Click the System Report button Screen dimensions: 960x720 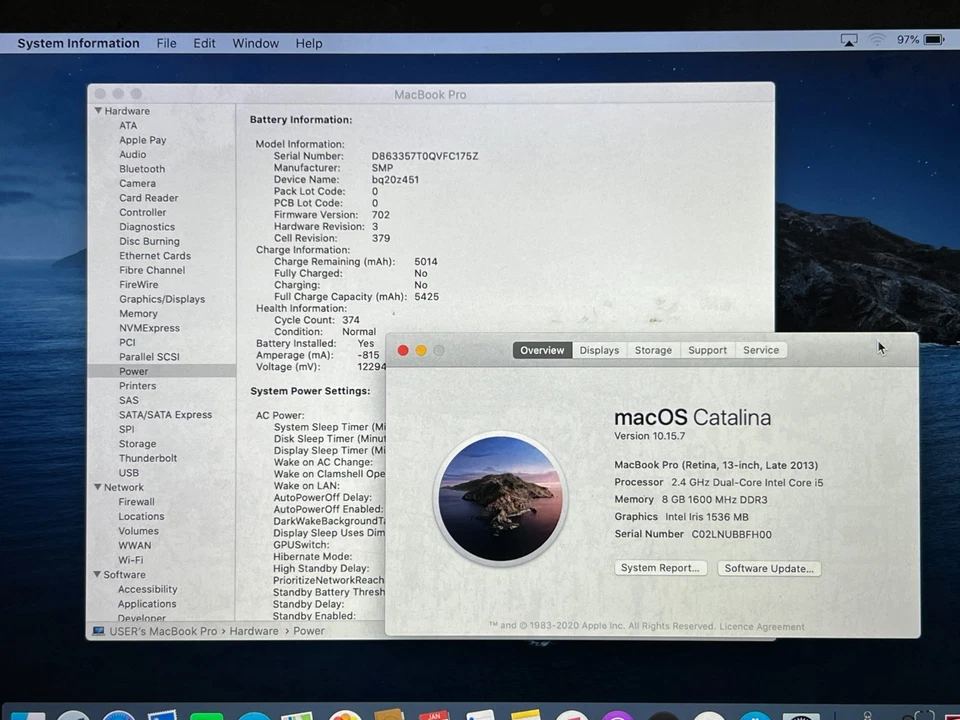pos(660,568)
